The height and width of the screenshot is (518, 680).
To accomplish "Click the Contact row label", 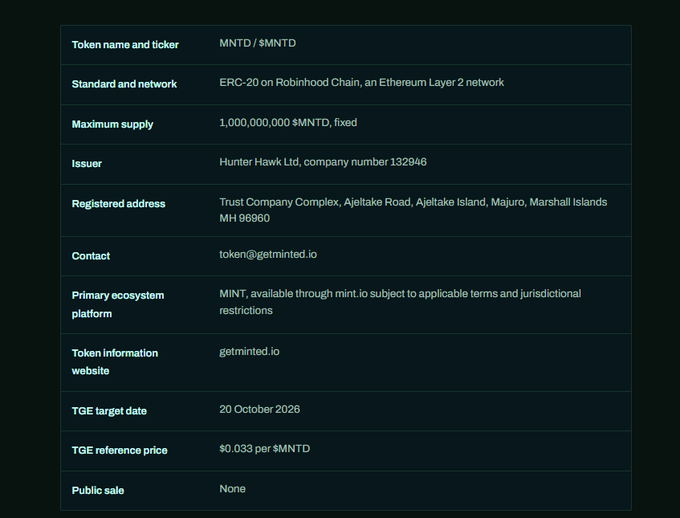I will click(x=91, y=256).
